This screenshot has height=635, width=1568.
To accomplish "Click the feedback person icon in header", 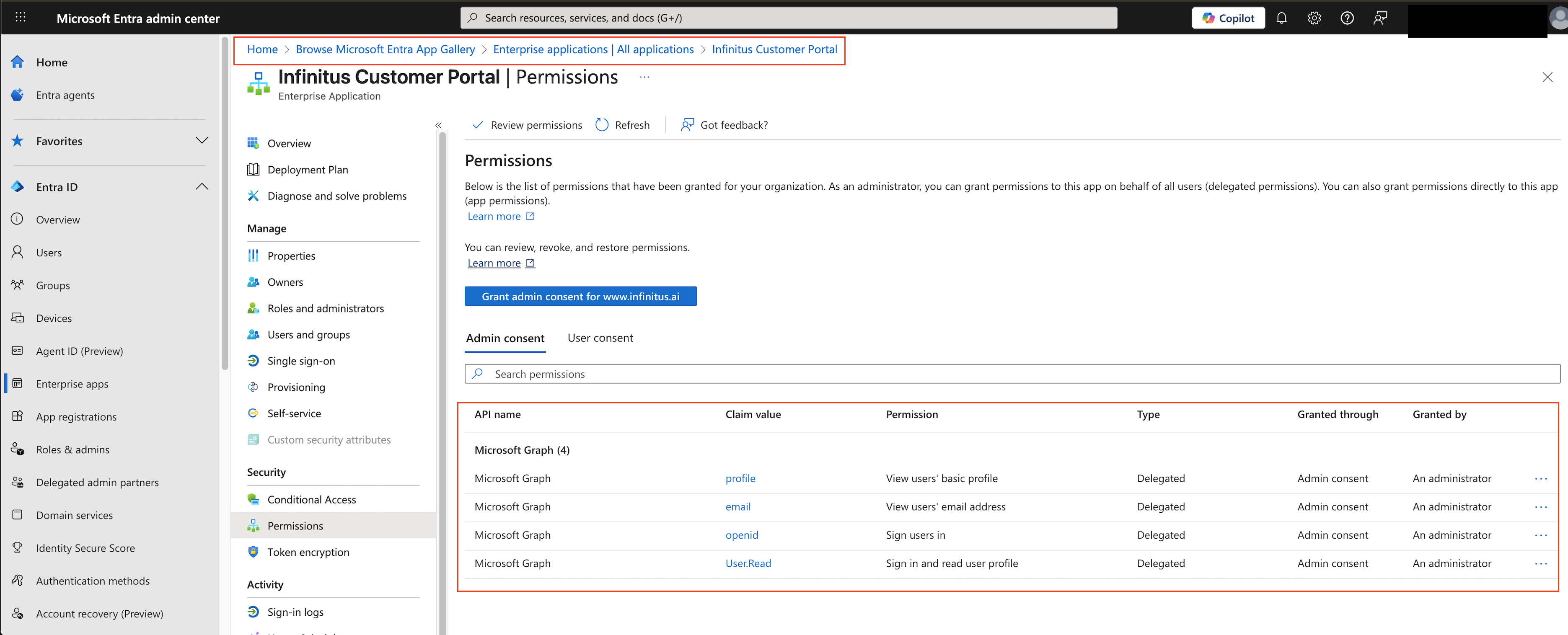I will 1380,18.
